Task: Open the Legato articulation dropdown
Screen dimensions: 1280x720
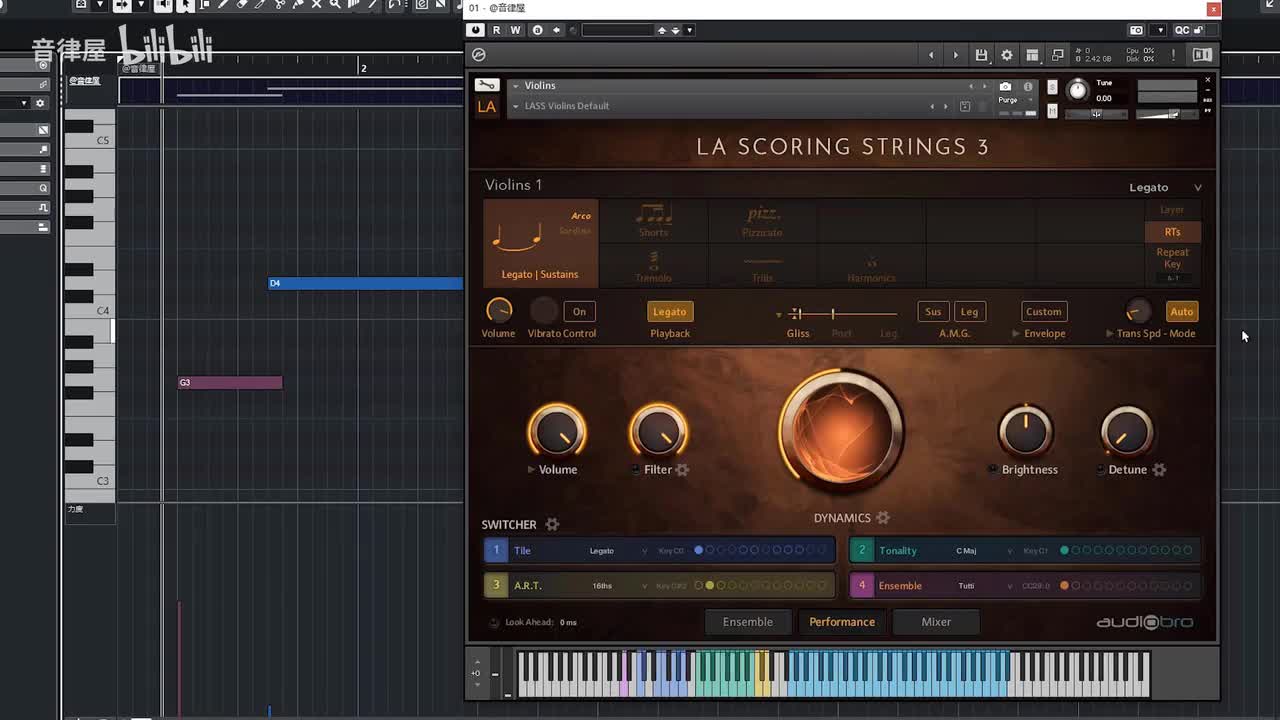Action: click(x=1165, y=187)
